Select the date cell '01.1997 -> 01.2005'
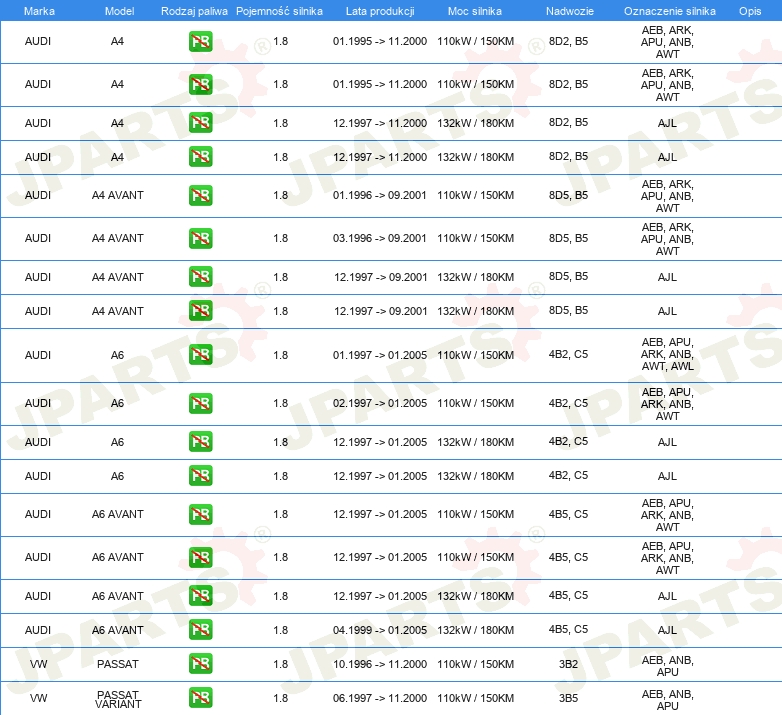The image size is (782, 715). click(x=380, y=355)
